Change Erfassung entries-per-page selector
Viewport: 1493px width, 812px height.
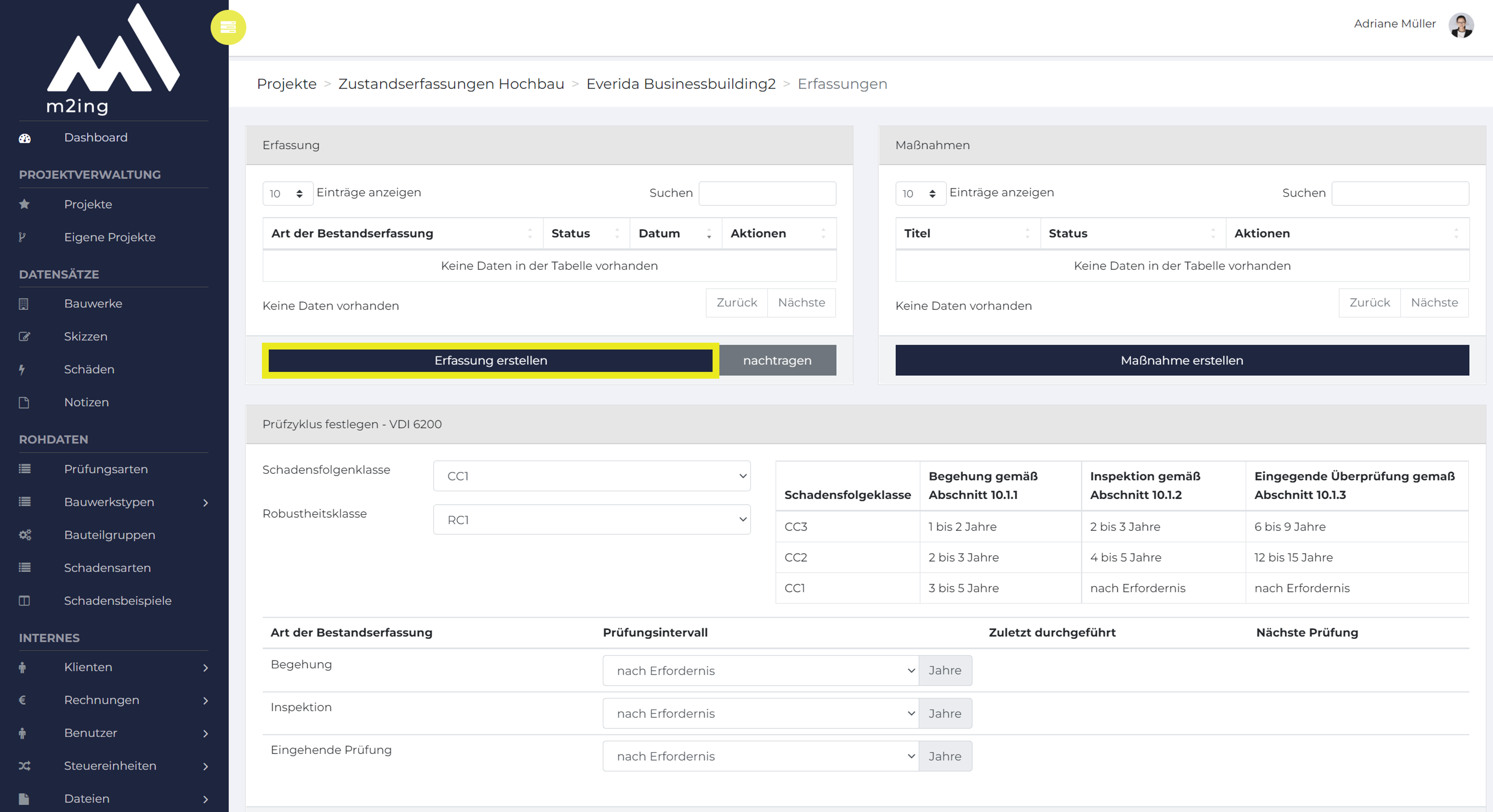click(x=287, y=193)
